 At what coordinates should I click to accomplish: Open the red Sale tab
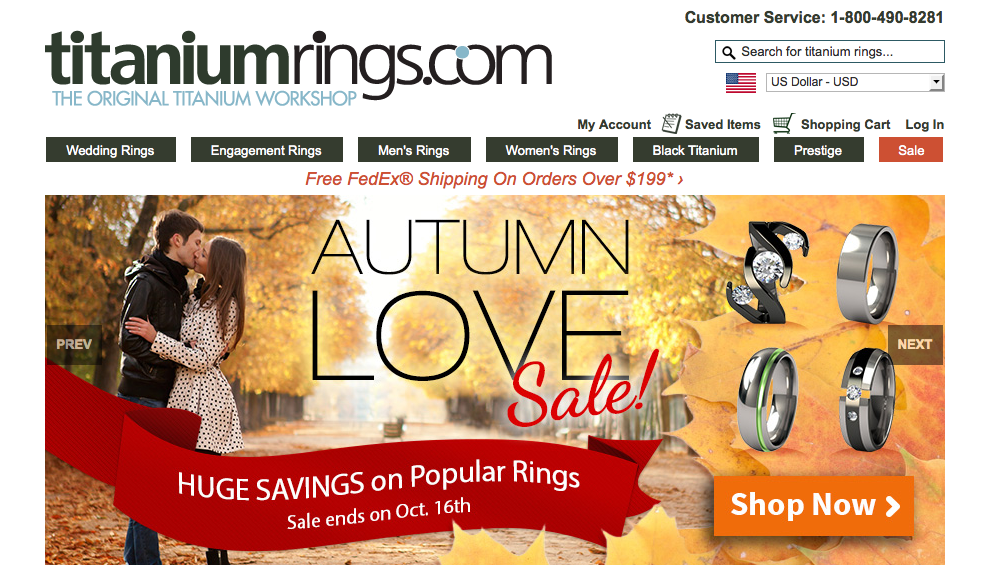[911, 150]
